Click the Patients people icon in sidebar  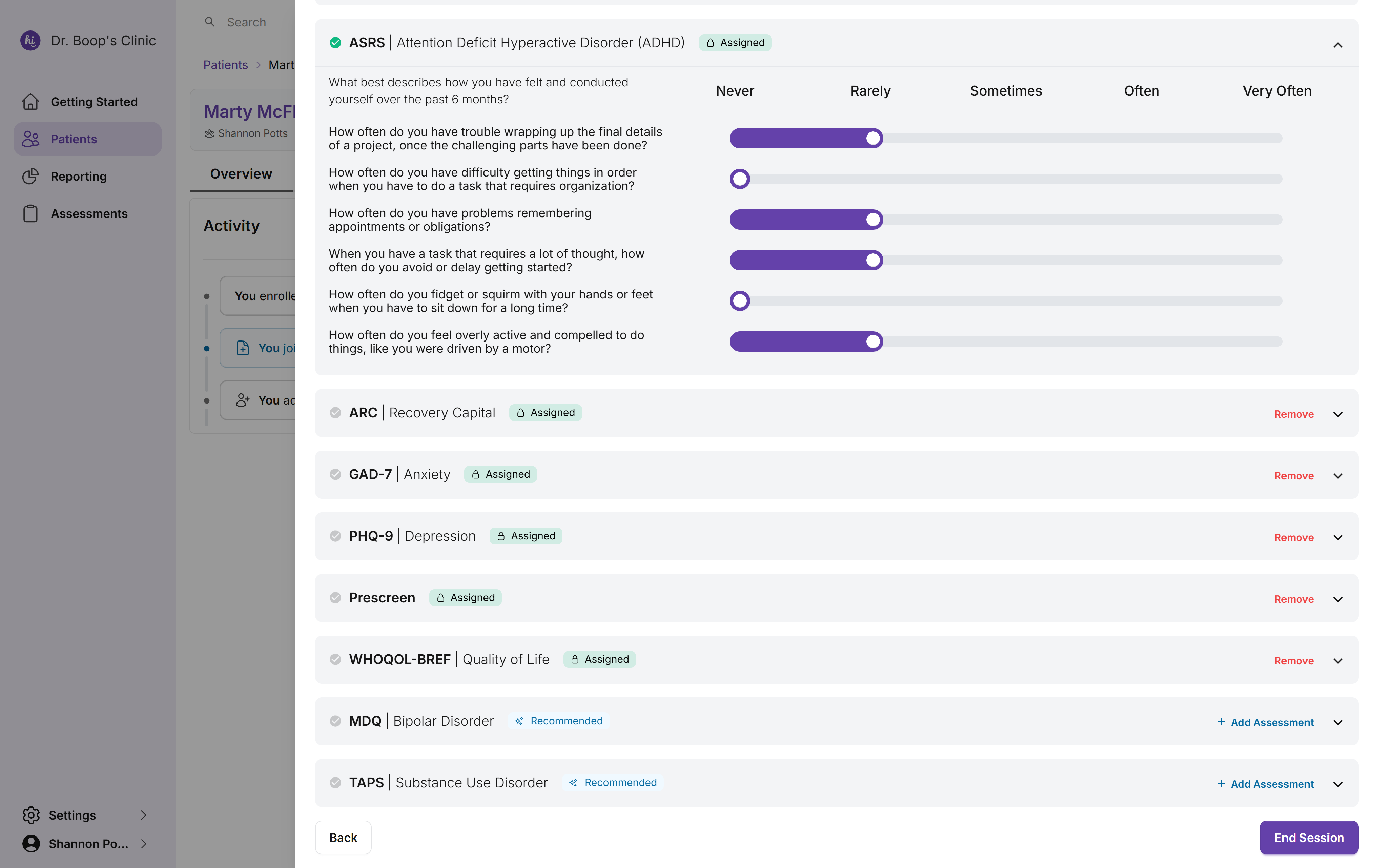click(x=30, y=139)
